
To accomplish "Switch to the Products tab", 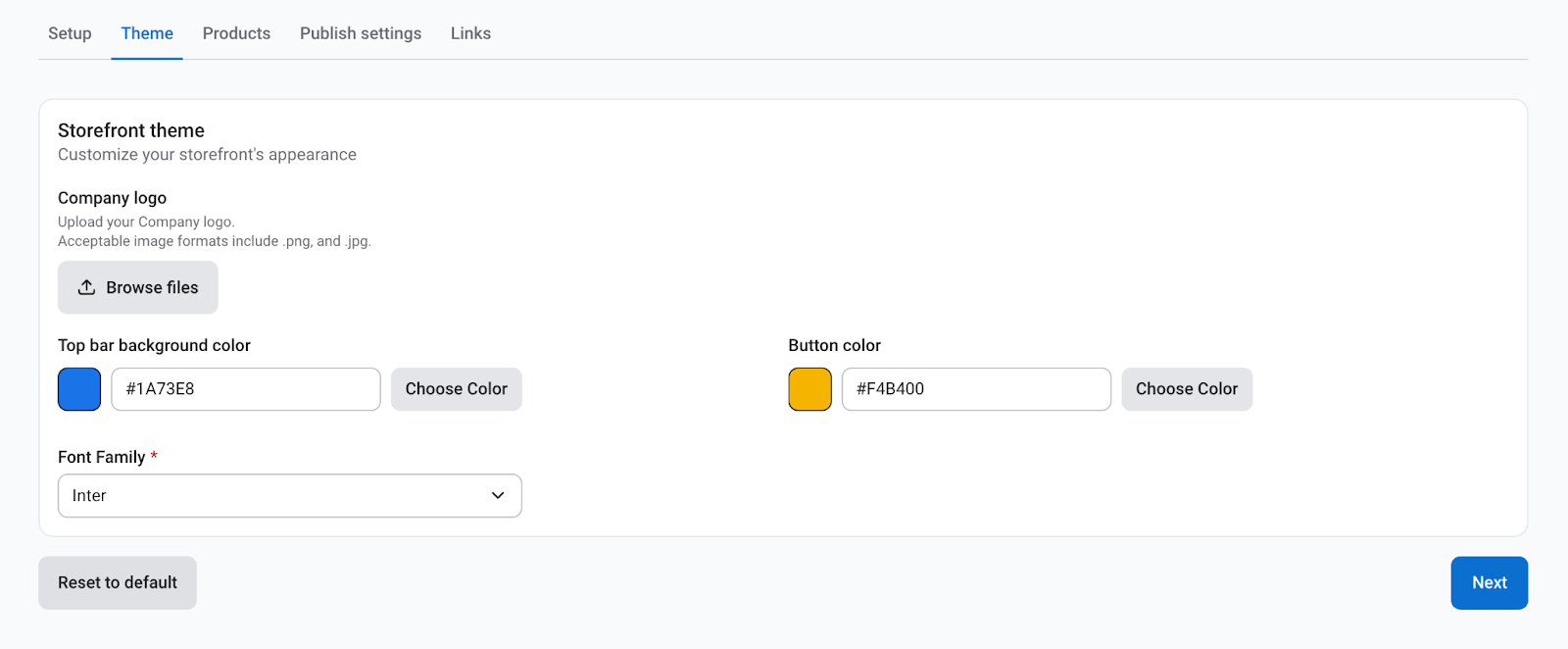I will [x=236, y=33].
